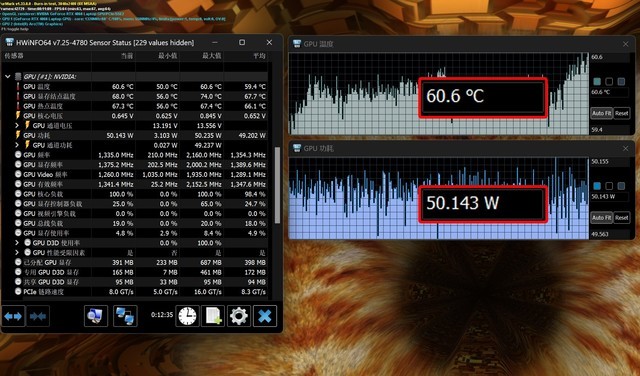Click Reset in the GPU 功耗 graph
The height and width of the screenshot is (376, 640).
pos(622,218)
